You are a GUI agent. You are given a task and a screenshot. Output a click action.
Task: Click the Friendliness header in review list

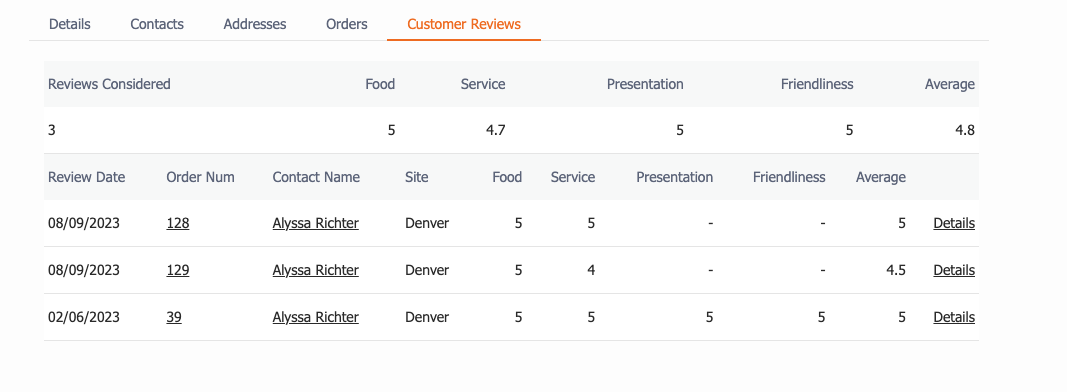click(x=789, y=177)
